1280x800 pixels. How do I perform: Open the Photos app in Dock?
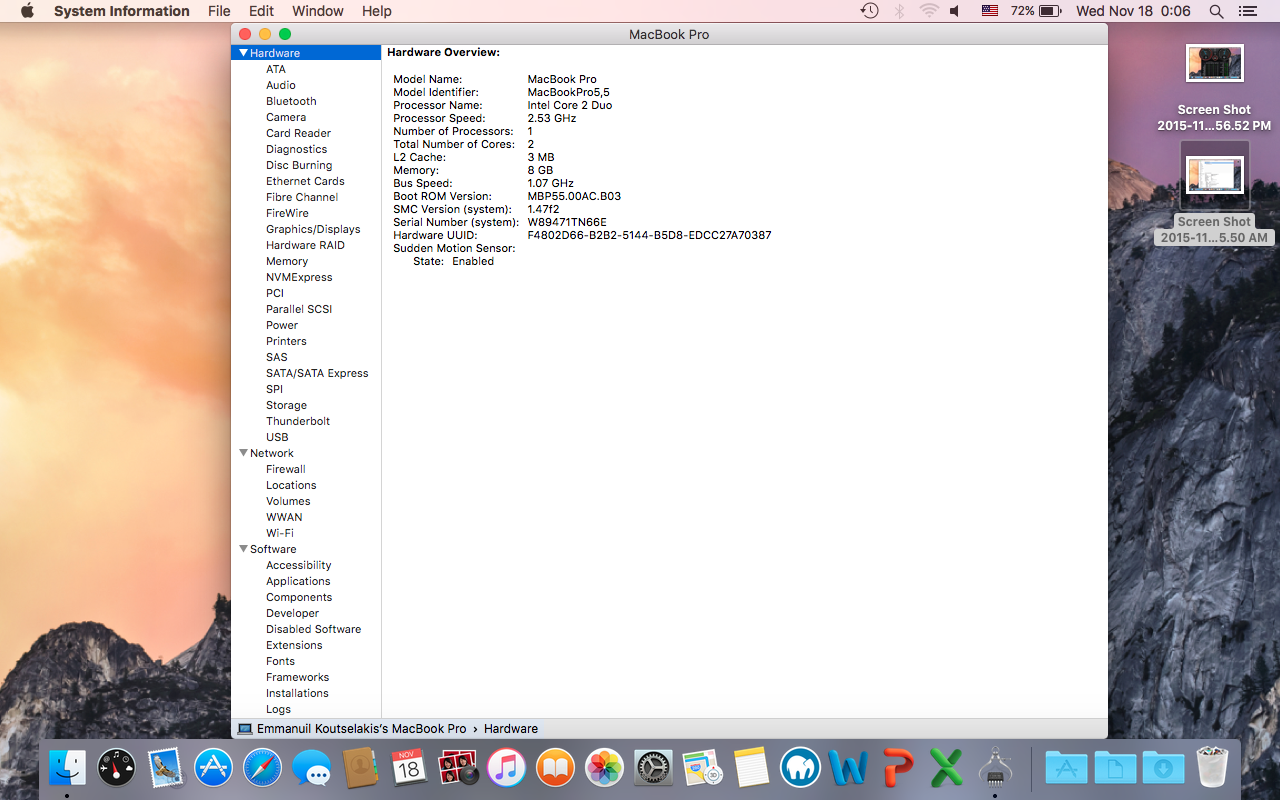point(604,768)
